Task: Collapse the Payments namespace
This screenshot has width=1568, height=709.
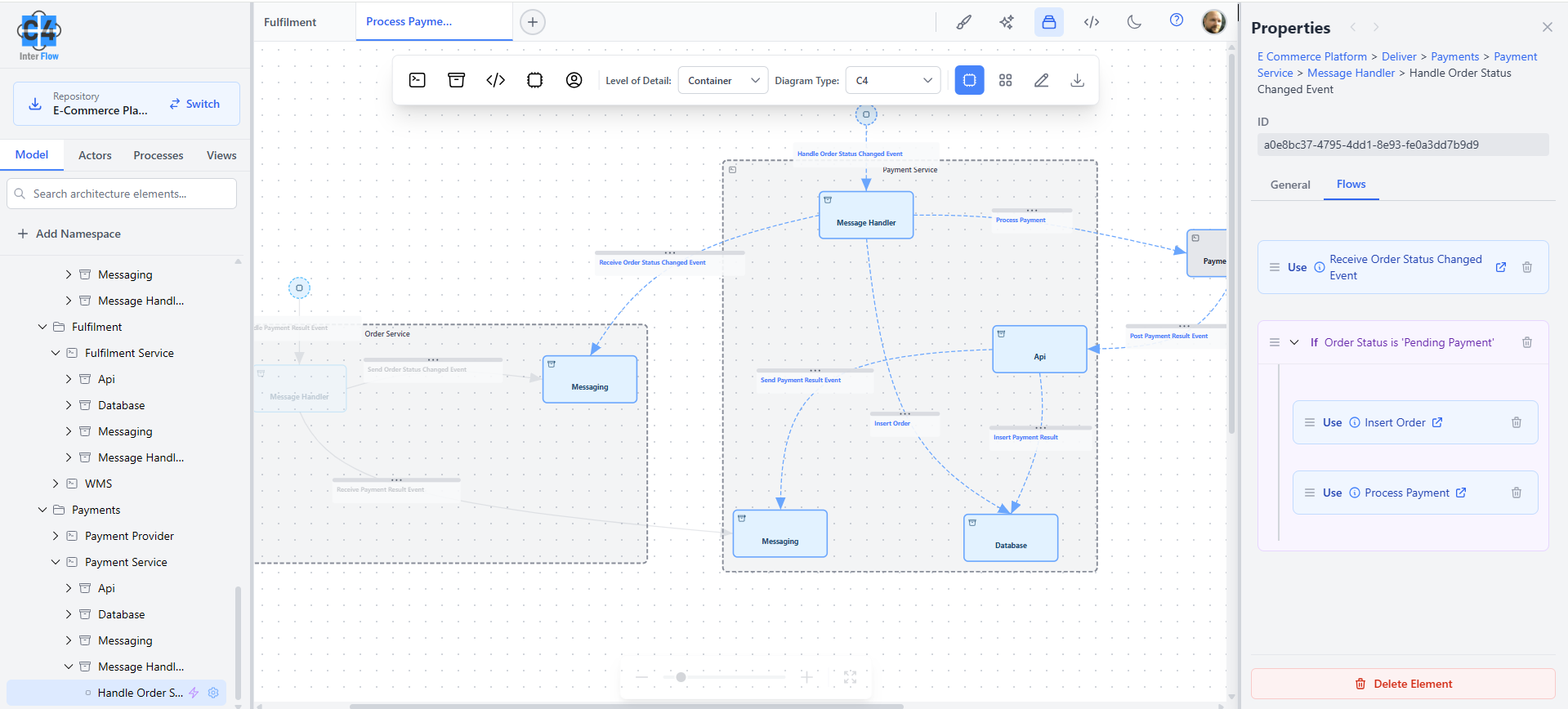Action: click(x=42, y=510)
